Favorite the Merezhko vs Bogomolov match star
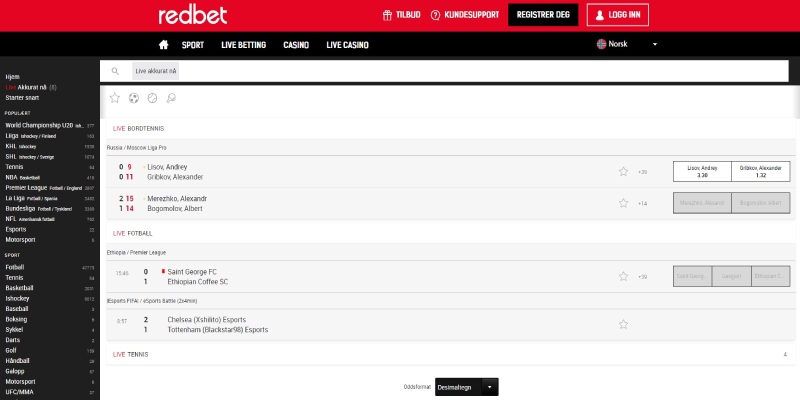The width and height of the screenshot is (800, 400). click(623, 203)
